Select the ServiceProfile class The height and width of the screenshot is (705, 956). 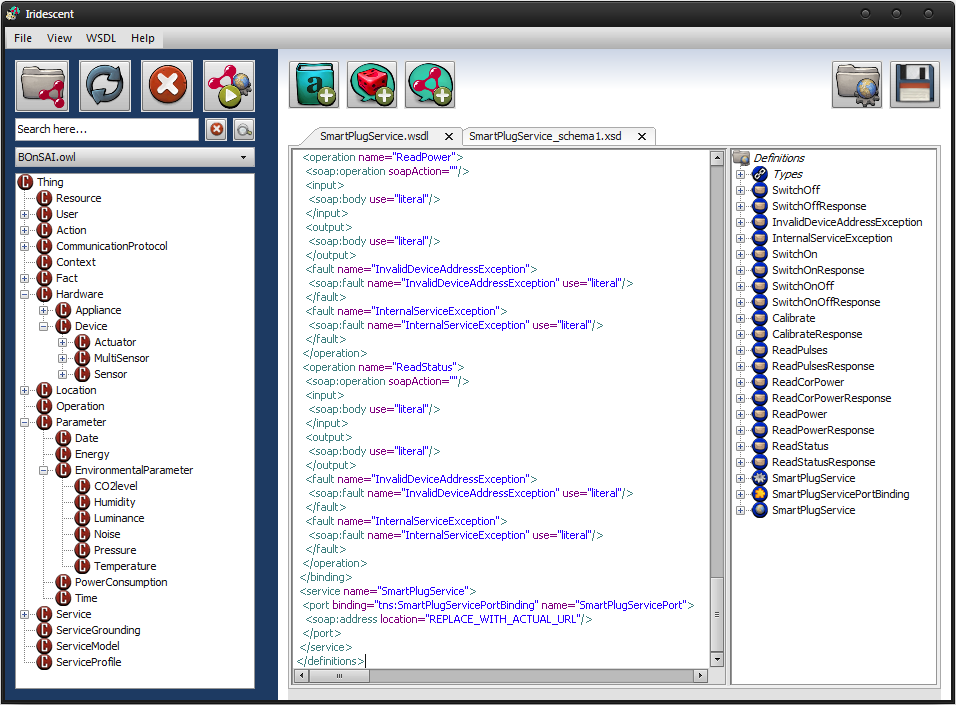click(x=88, y=662)
